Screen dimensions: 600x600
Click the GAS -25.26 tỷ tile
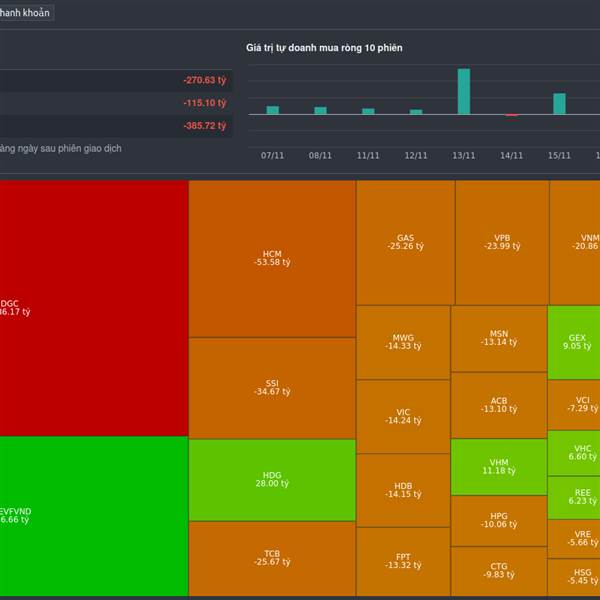point(406,243)
